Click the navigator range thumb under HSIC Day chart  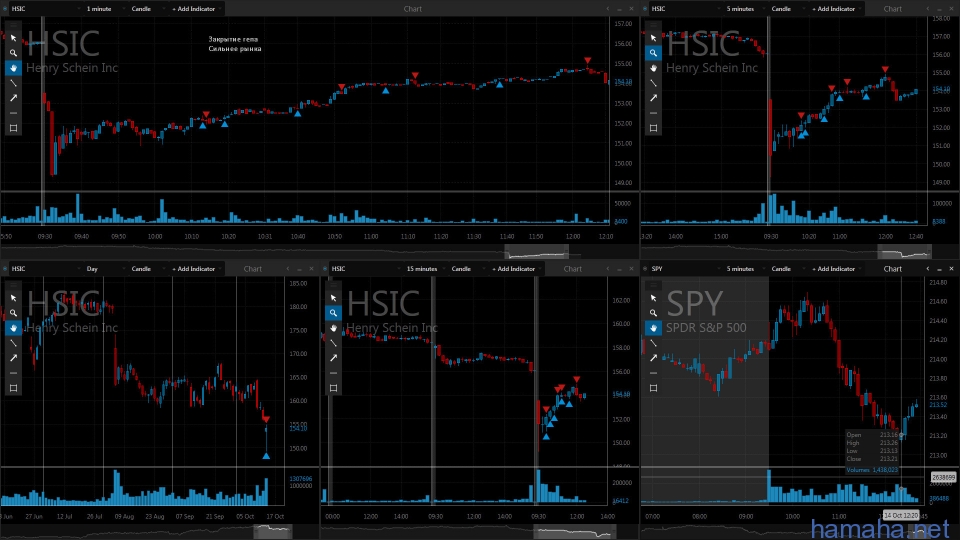pyautogui.click(x=272, y=531)
